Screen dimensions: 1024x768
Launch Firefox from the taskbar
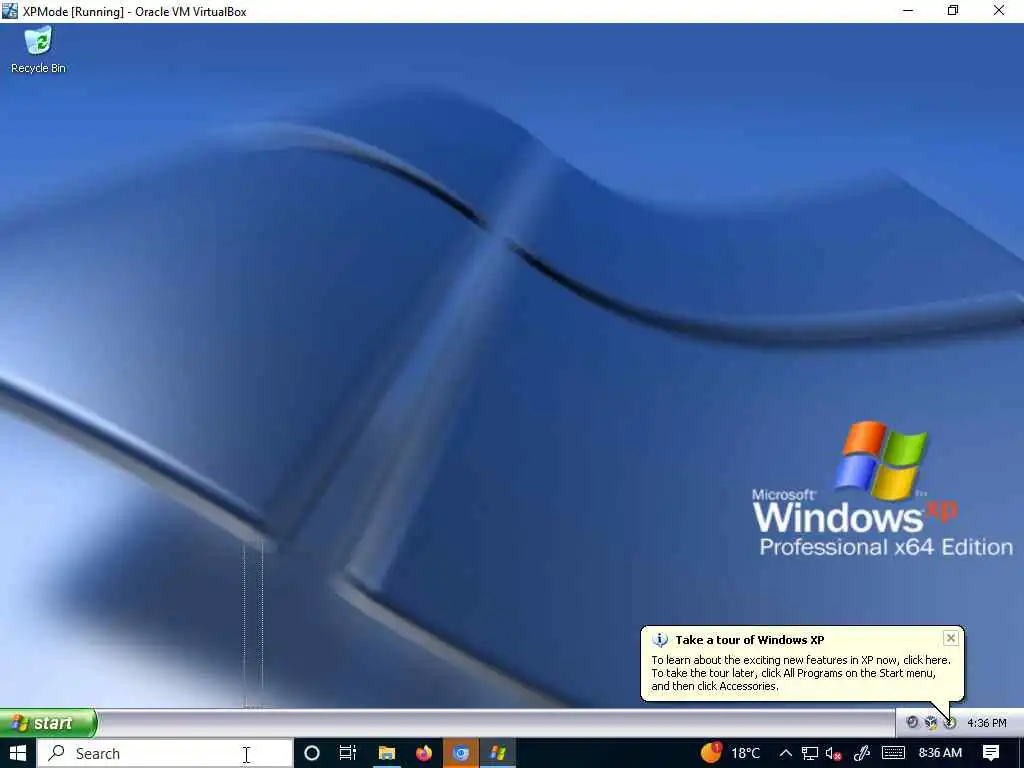pyautogui.click(x=424, y=753)
